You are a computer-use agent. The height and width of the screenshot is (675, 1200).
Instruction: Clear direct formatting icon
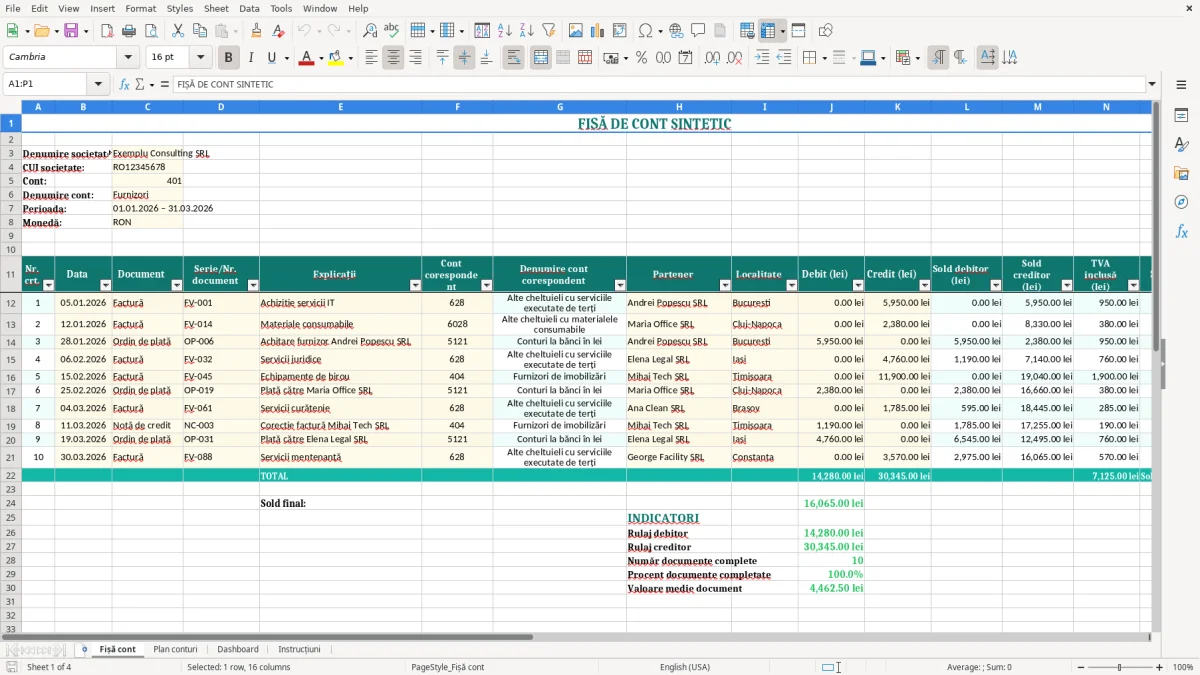278,31
